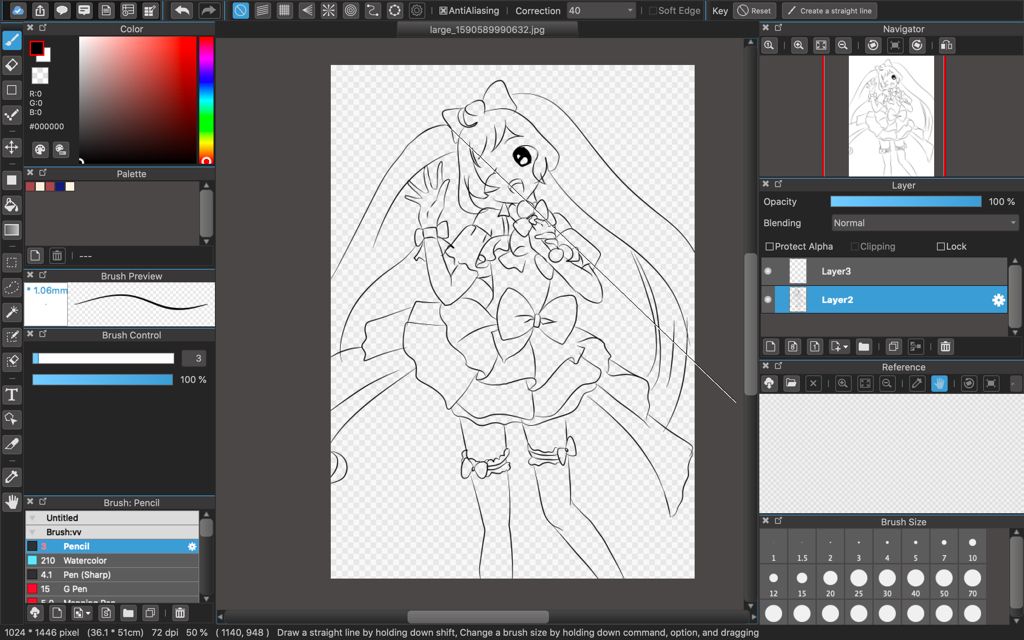Adjust the layer Opacity slider
The width and height of the screenshot is (1024, 640).
(x=906, y=202)
